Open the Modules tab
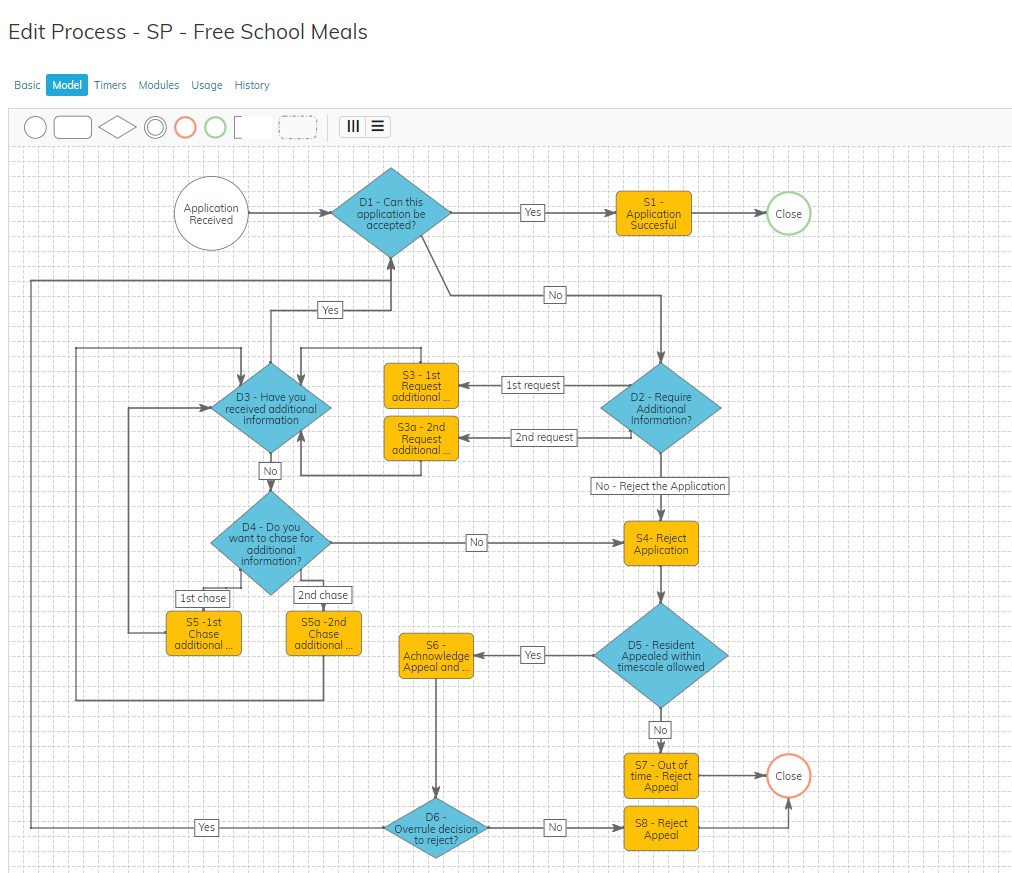The height and width of the screenshot is (873, 1012). click(x=159, y=85)
